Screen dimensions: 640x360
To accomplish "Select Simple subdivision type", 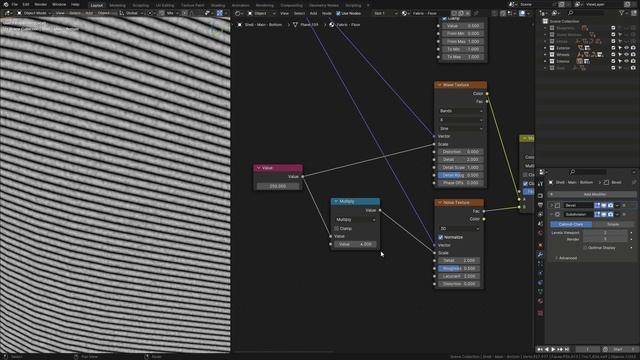I will click(x=613, y=224).
